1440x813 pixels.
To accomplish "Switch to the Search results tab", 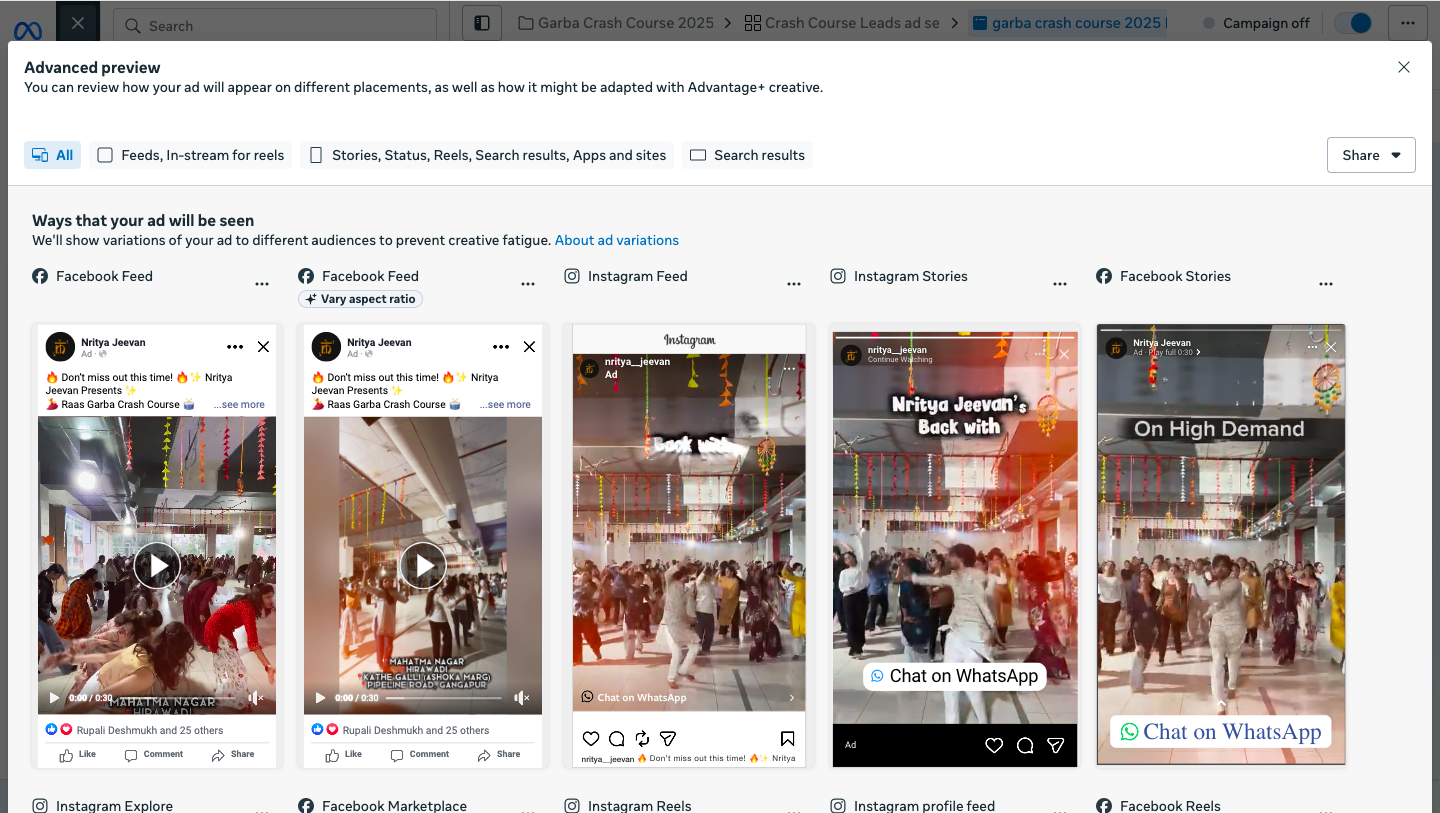I will pyautogui.click(x=748, y=155).
